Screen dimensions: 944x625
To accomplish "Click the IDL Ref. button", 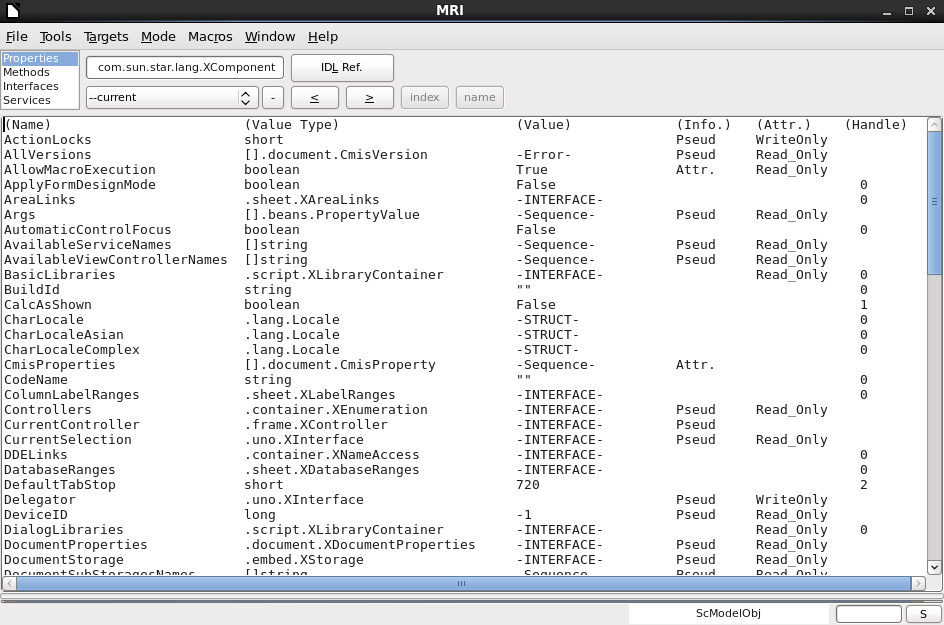I will [x=342, y=67].
